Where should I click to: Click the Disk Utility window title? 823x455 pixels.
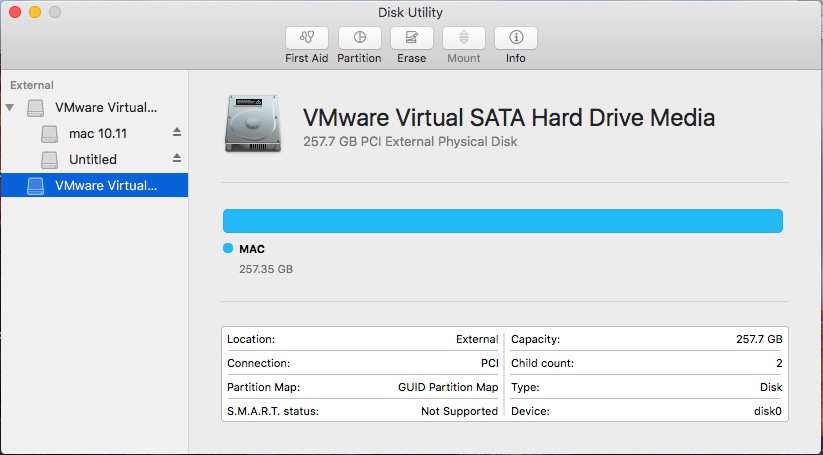point(410,12)
